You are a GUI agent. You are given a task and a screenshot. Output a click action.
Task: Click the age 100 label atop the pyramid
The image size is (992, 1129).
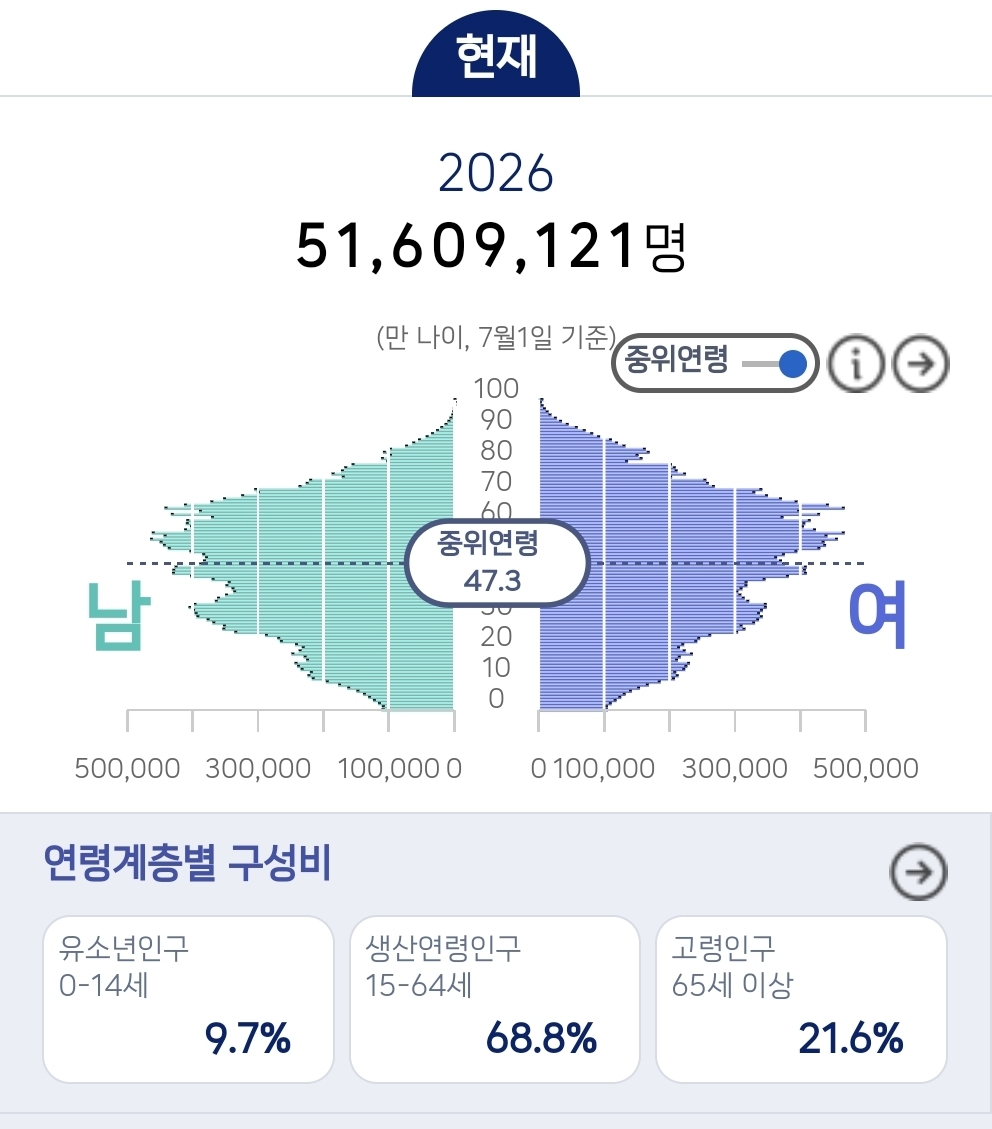pyautogui.click(x=496, y=388)
